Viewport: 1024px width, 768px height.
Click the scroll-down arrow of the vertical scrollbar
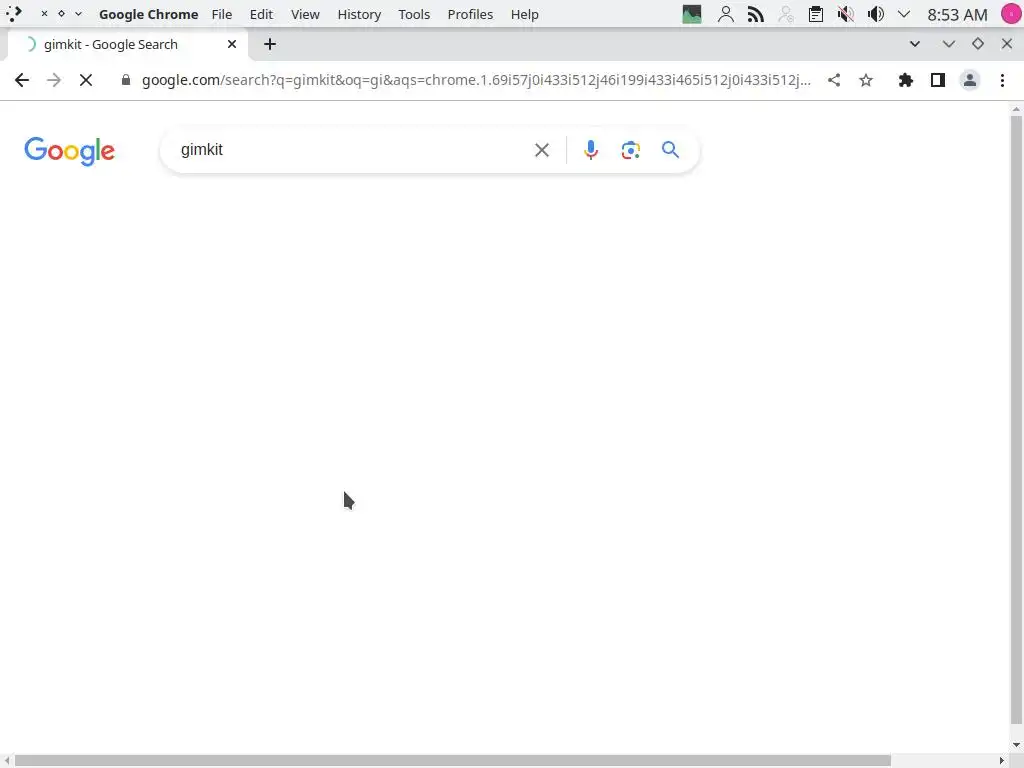coord(1016,745)
